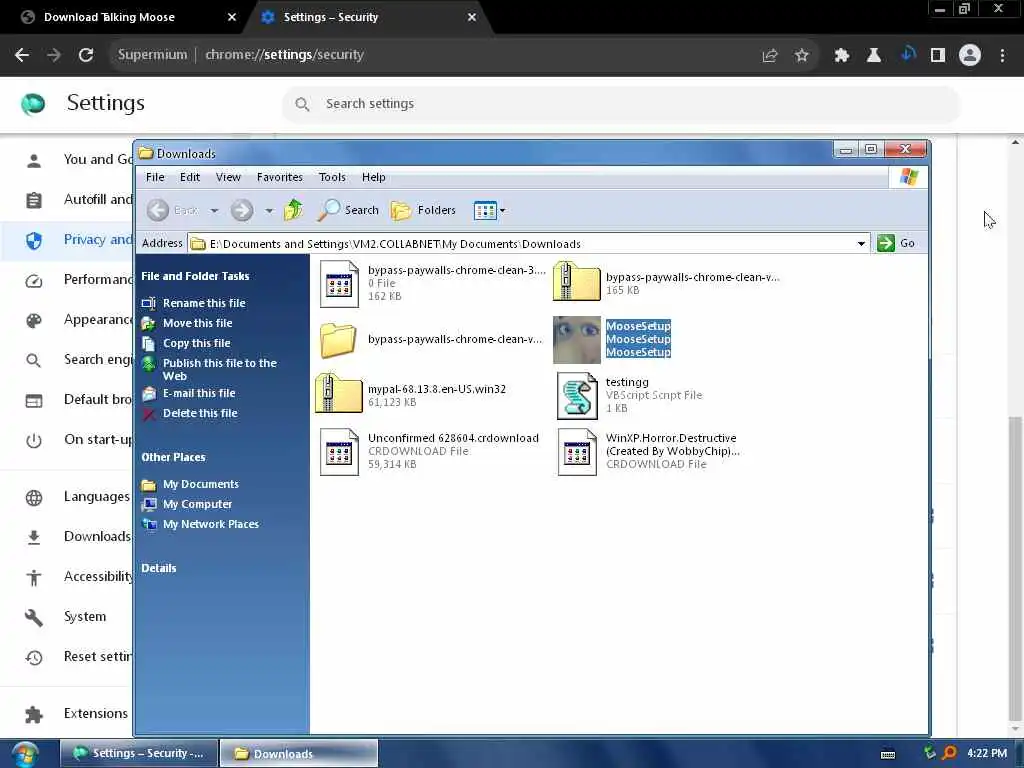Open the Tools menu
Viewport: 1024px width, 768px height.
click(x=332, y=177)
